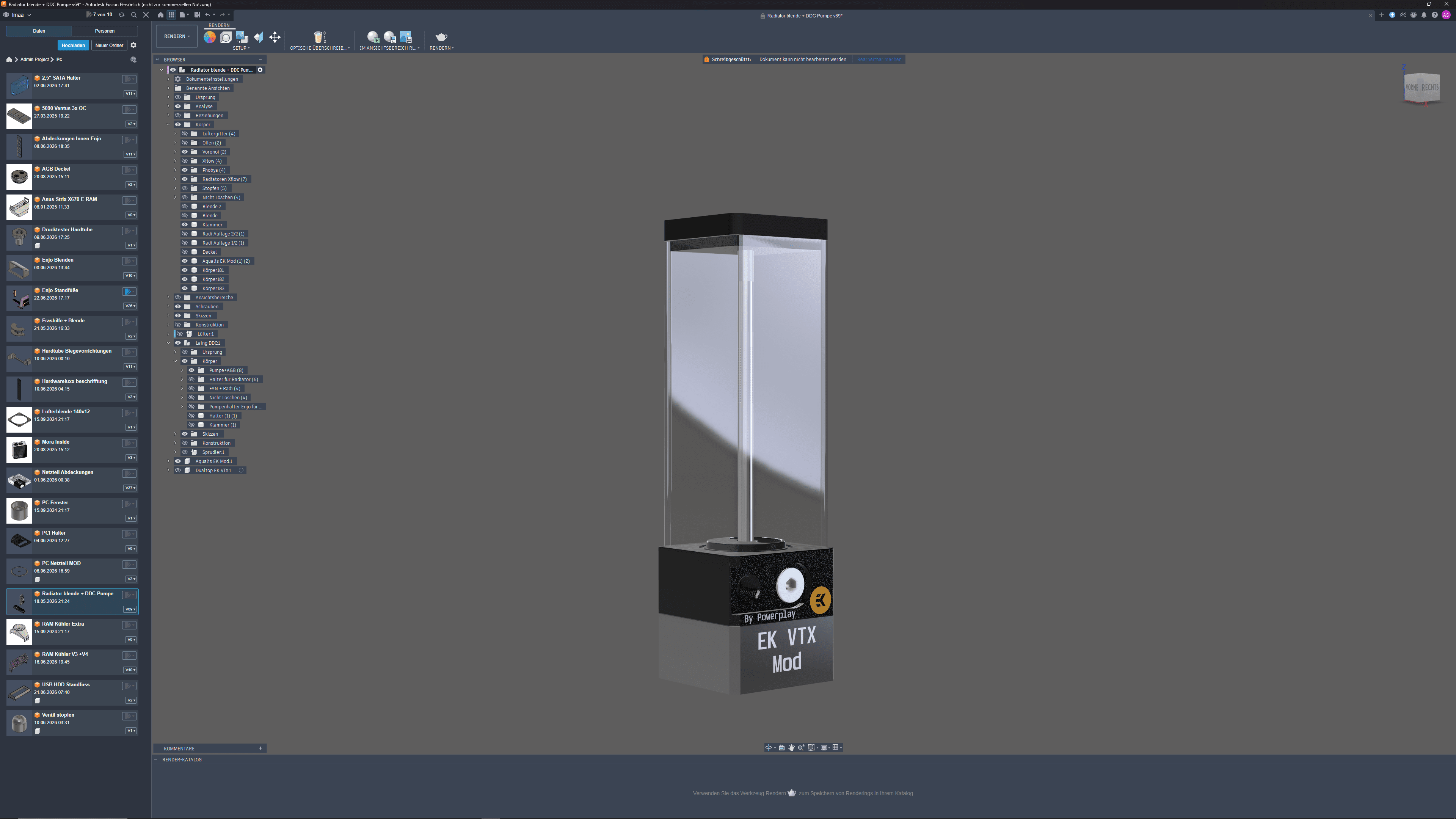Open data panel settings gear
1456x819 pixels.
tap(133, 45)
